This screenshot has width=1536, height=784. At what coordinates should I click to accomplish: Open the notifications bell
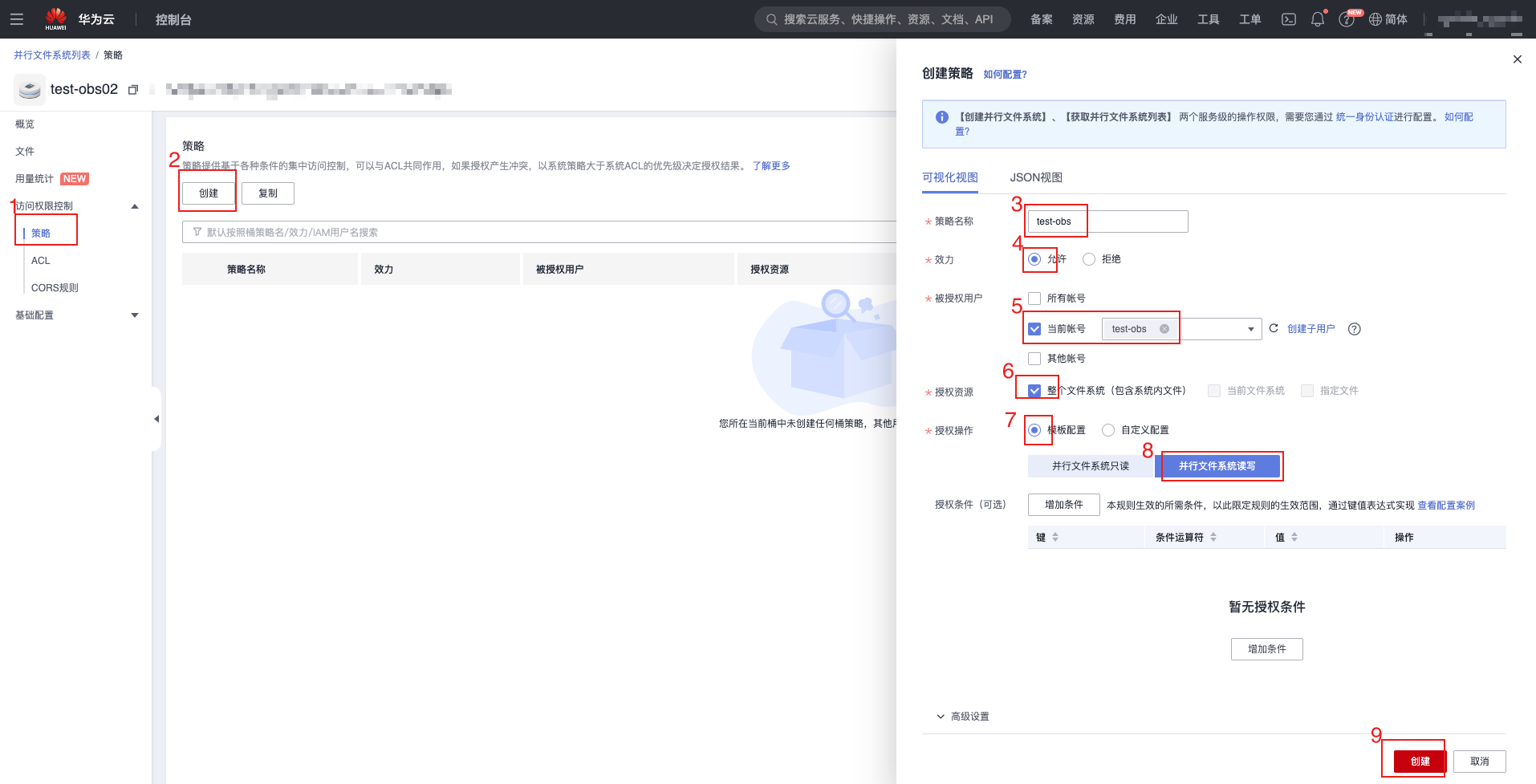pos(1317,19)
